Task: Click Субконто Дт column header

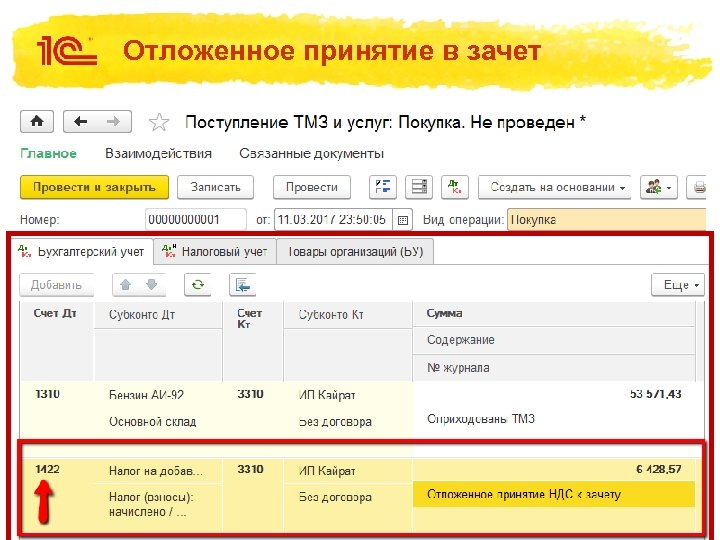Action: tap(158, 315)
